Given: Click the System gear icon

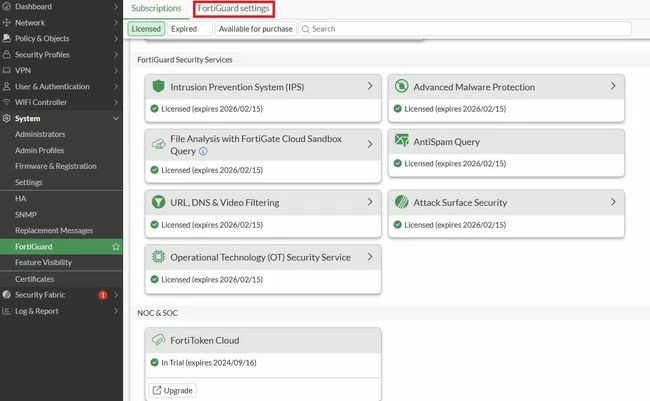Looking at the screenshot, I should [6, 118].
